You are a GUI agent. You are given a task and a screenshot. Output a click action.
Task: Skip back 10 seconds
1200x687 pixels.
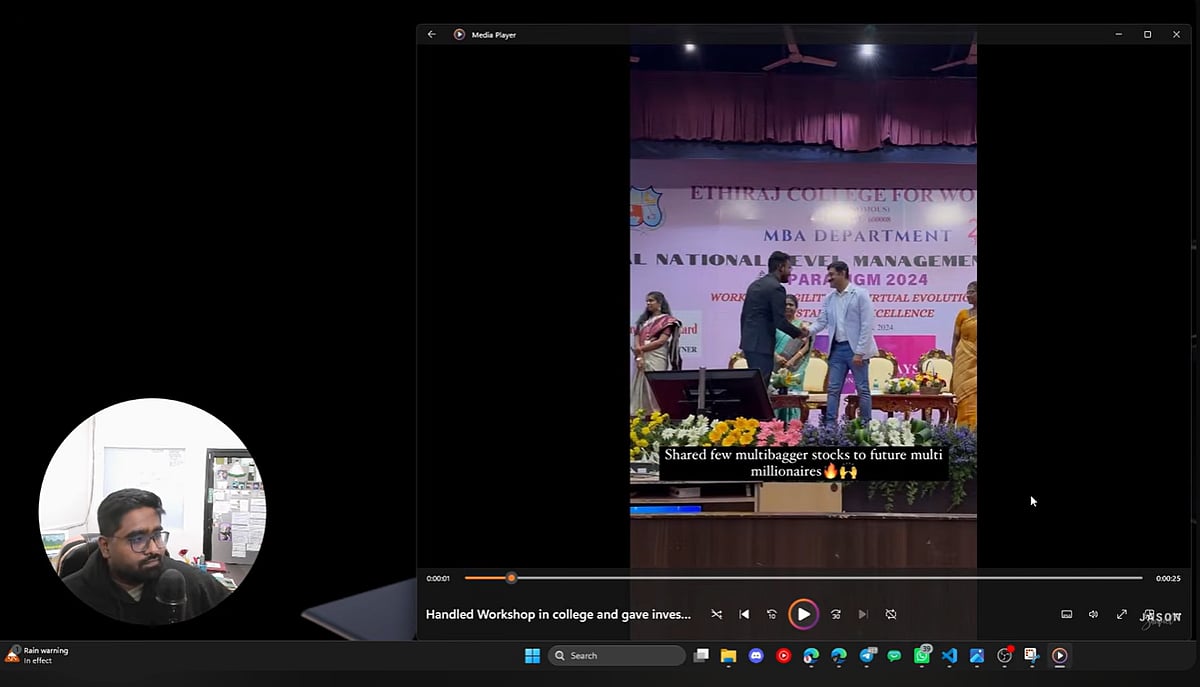coord(772,614)
